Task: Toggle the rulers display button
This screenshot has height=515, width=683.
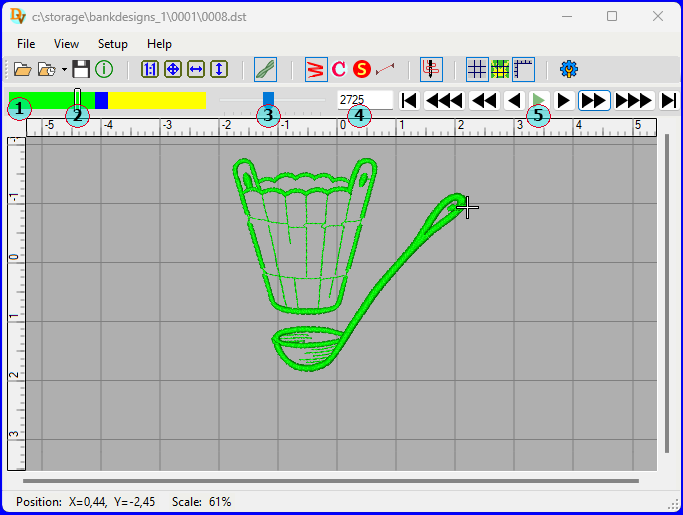Action: 523,69
